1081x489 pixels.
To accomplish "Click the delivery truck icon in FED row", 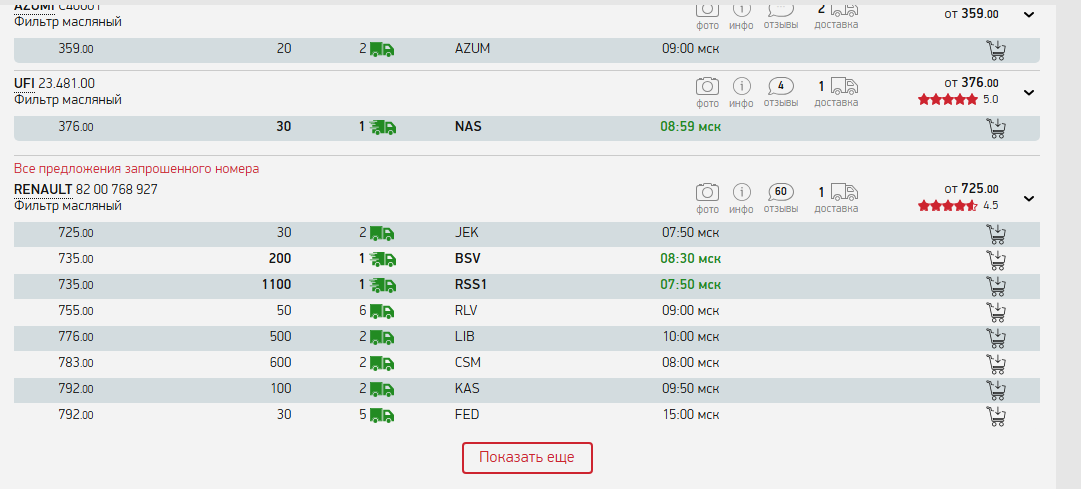I will pyautogui.click(x=382, y=415).
